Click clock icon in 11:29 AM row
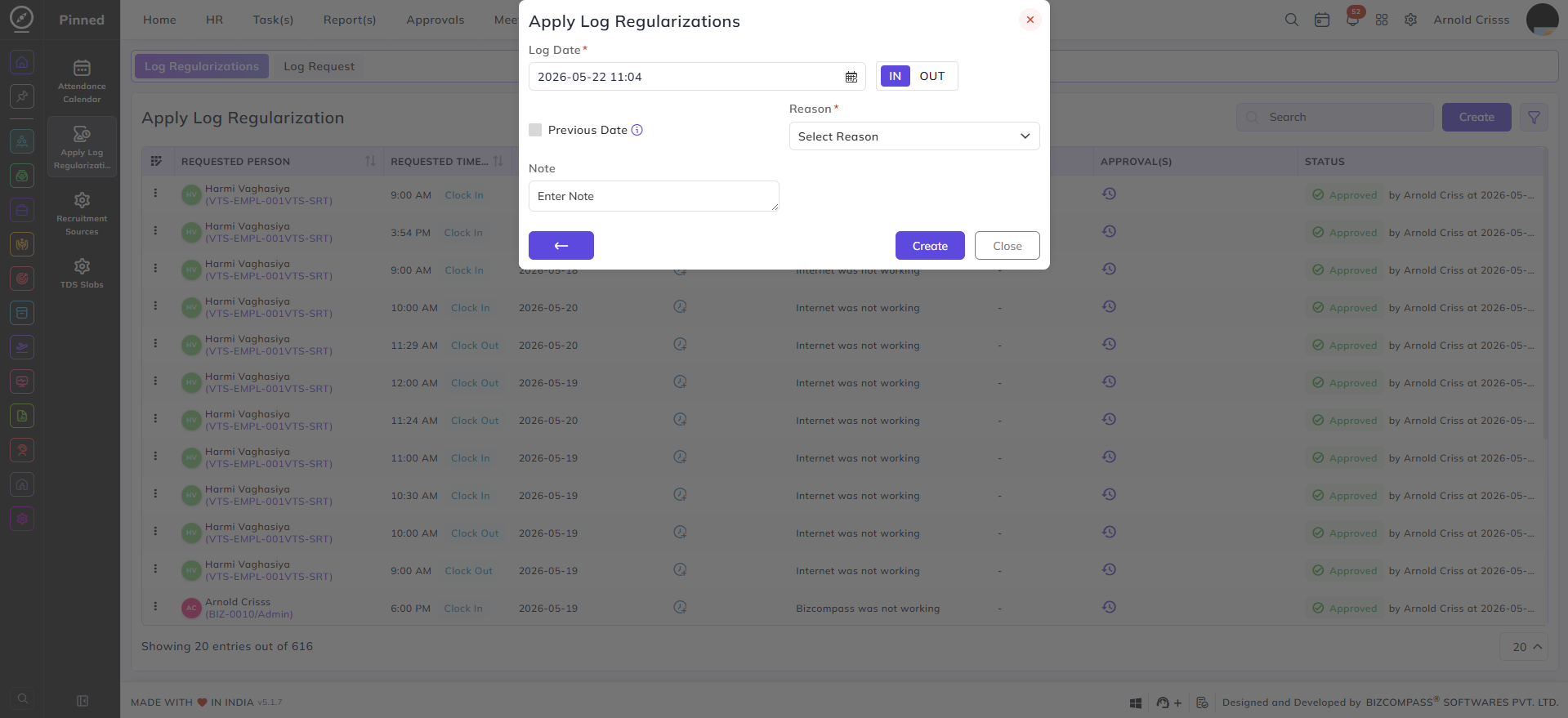Image resolution: width=1568 pixels, height=718 pixels. pos(680,344)
